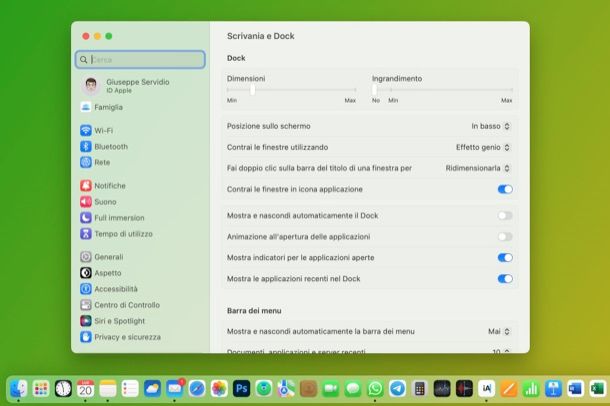Open Calendar from the Dock
This screenshot has width=610, height=406.
[x=85, y=388]
